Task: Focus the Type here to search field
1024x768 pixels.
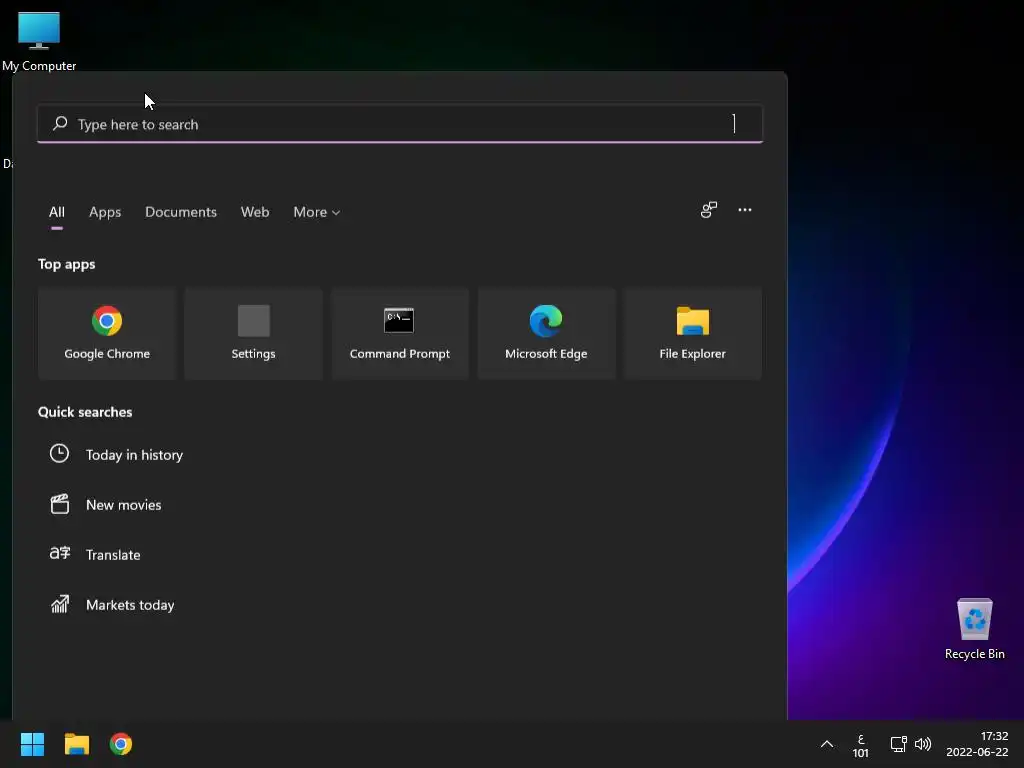Action: pyautogui.click(x=400, y=123)
